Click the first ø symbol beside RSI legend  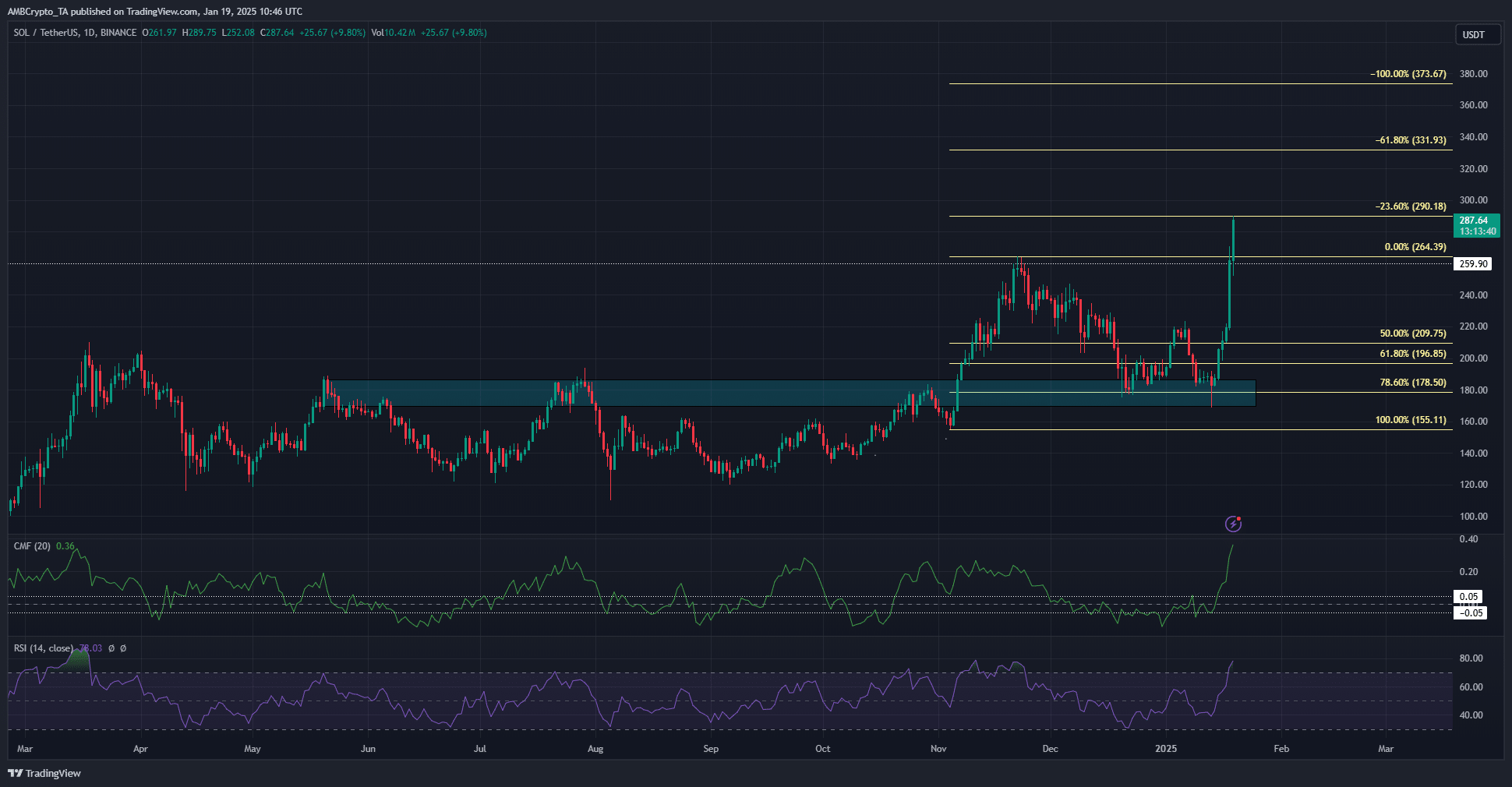[111, 648]
